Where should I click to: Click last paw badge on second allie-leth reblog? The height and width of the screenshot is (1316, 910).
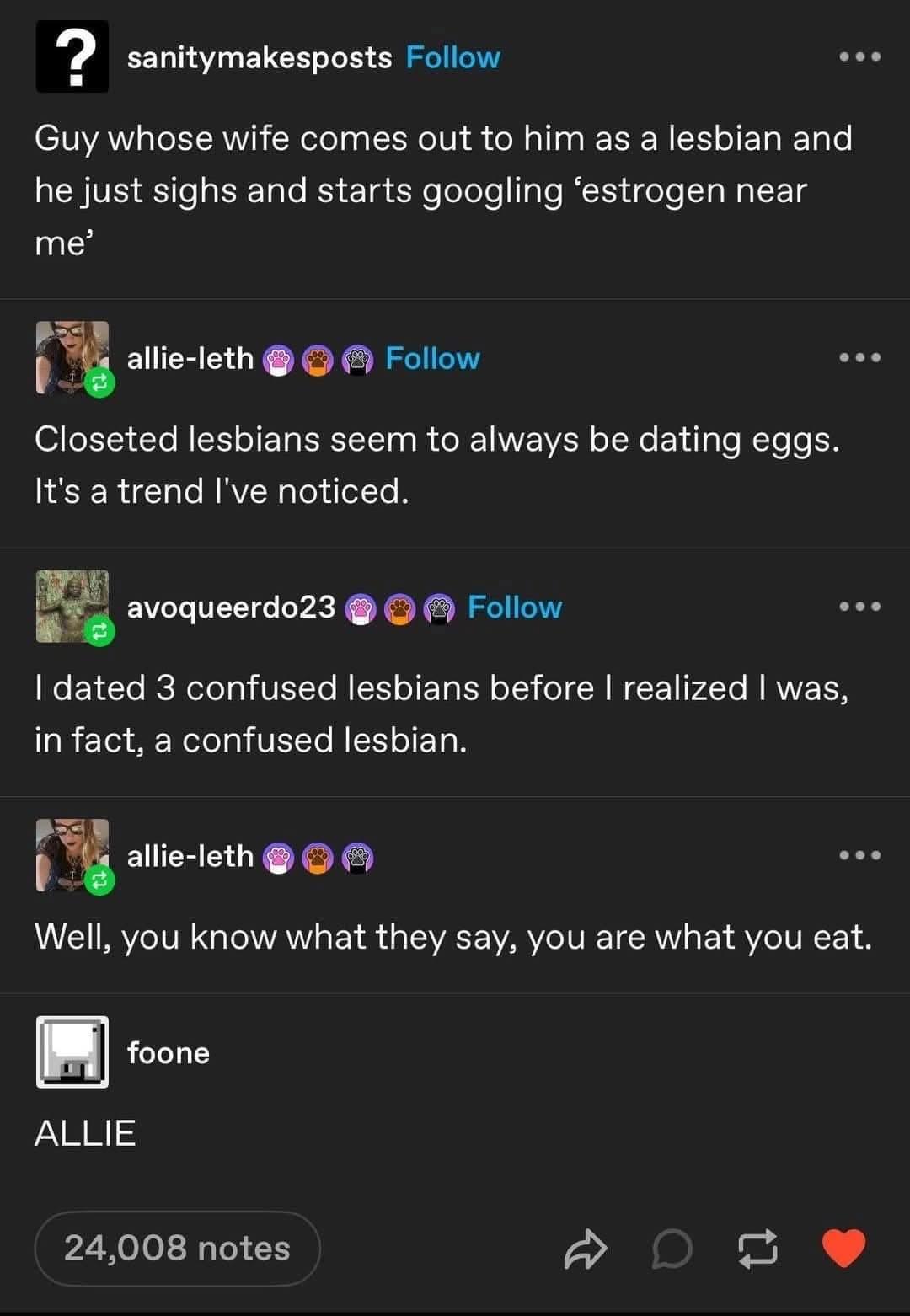[x=358, y=859]
